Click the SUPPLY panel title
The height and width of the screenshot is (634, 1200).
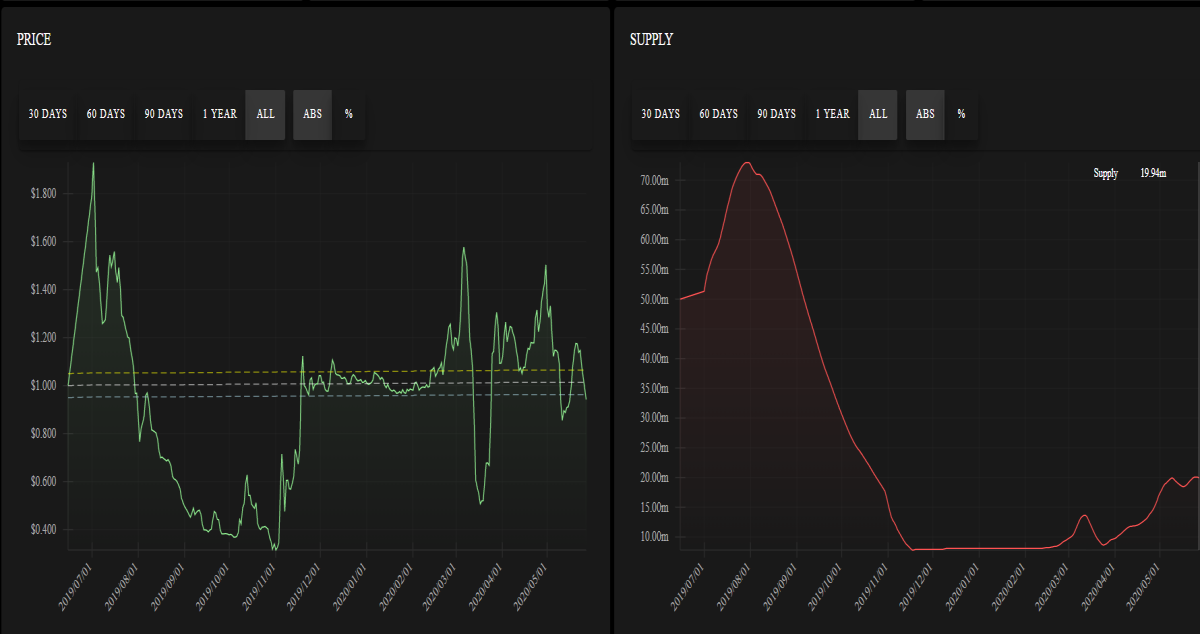(x=652, y=40)
